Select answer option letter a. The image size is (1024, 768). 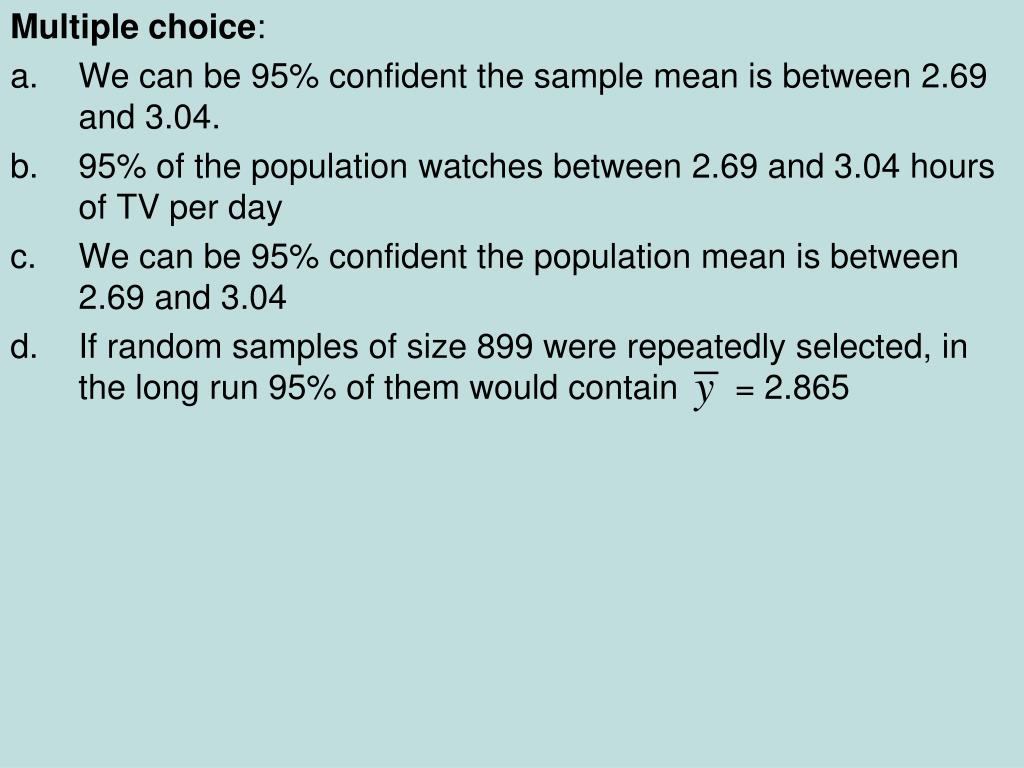[24, 77]
